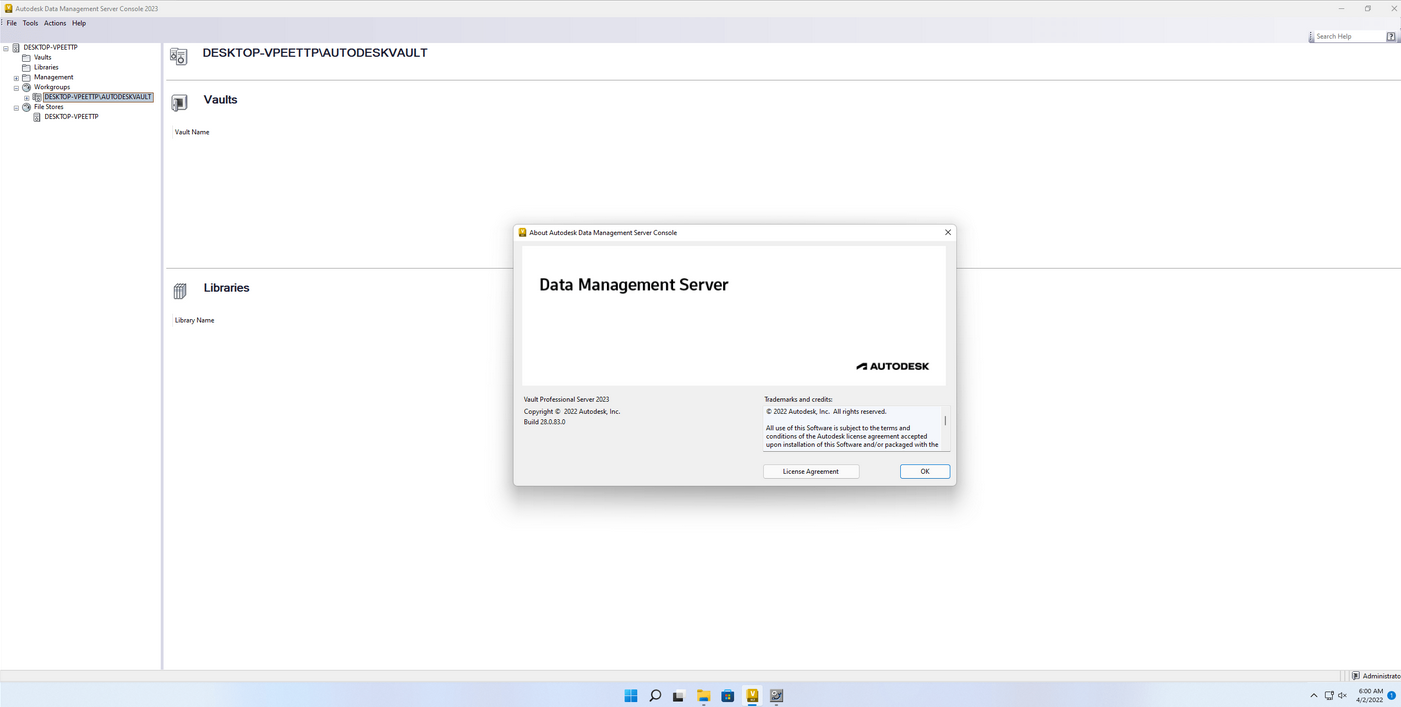Click the application icon in main title bar
The height and width of the screenshot is (707, 1401).
tap(8, 8)
